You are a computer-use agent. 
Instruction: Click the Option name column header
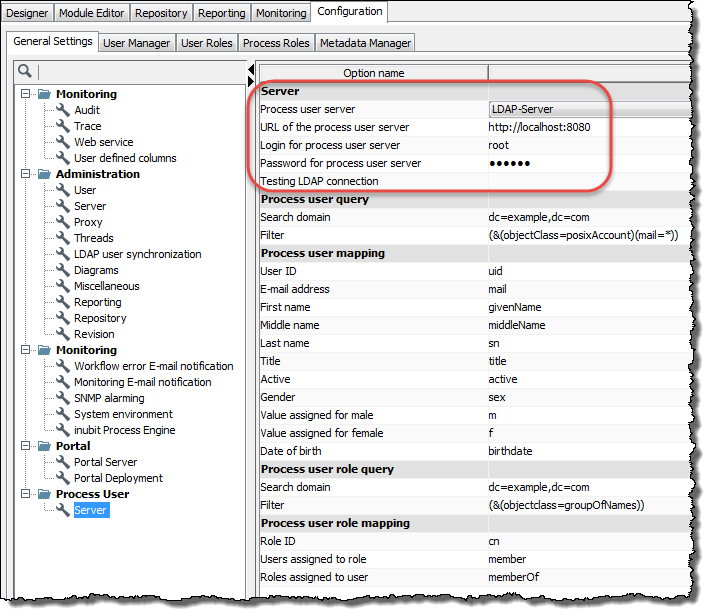374,73
